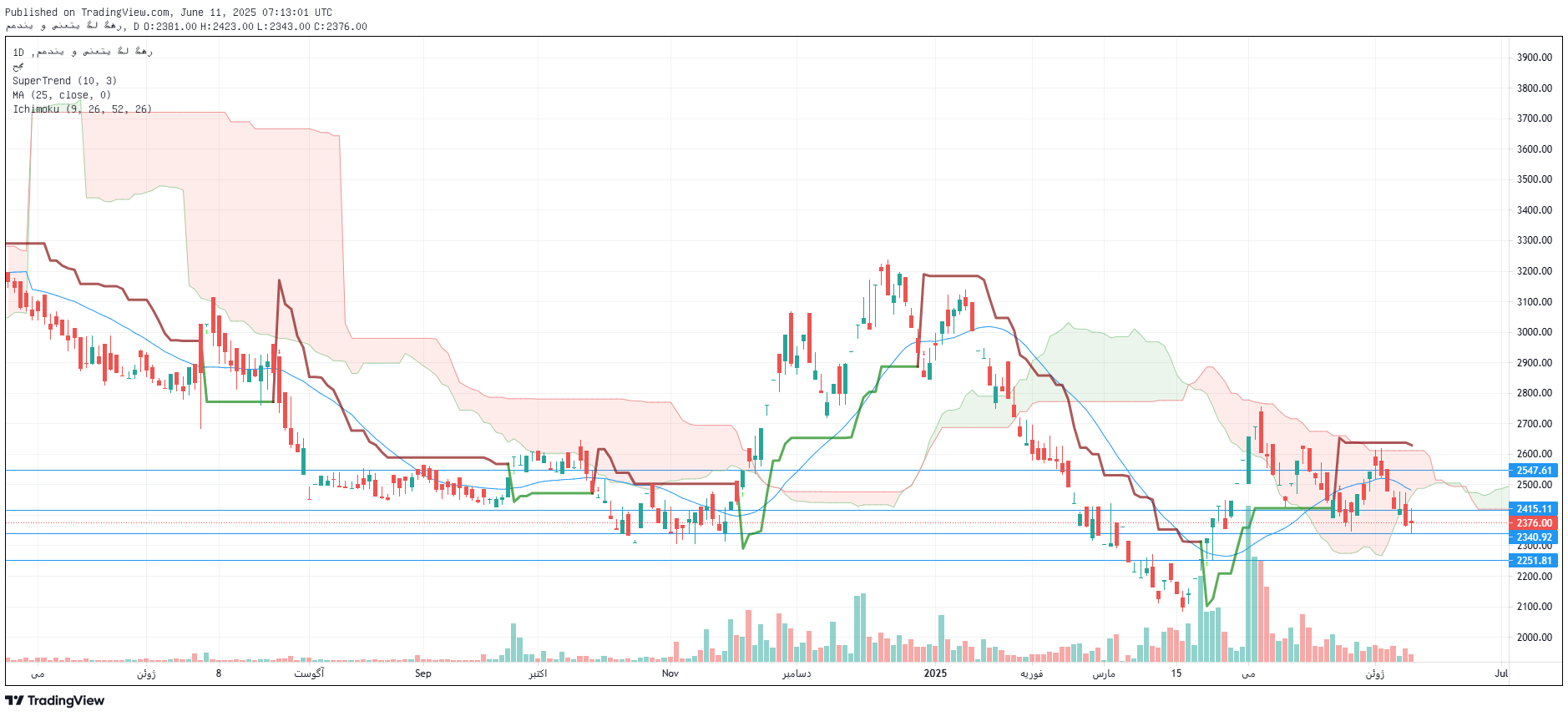Click the 3500.00 price axis label
Screen dimensions: 1568x716
(1535, 179)
